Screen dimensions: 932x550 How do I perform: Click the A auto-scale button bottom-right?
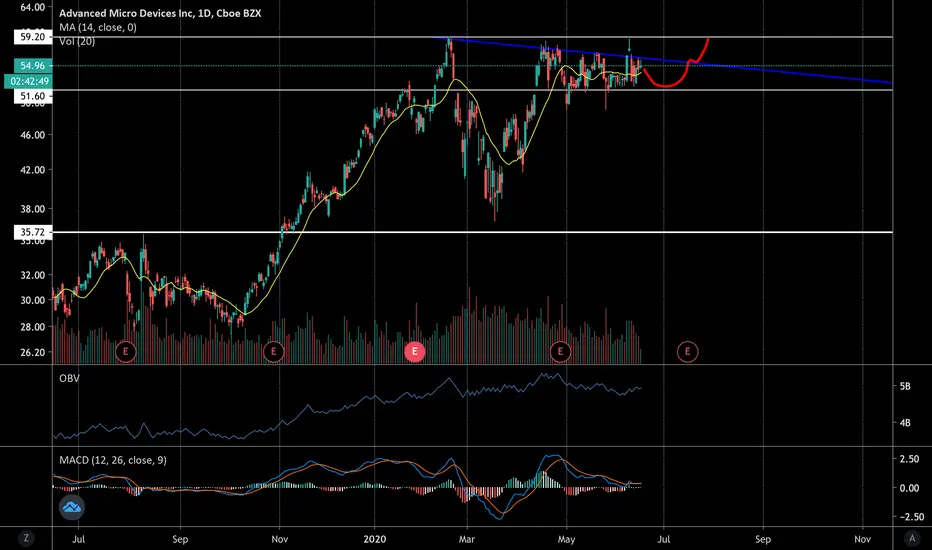[x=912, y=539]
